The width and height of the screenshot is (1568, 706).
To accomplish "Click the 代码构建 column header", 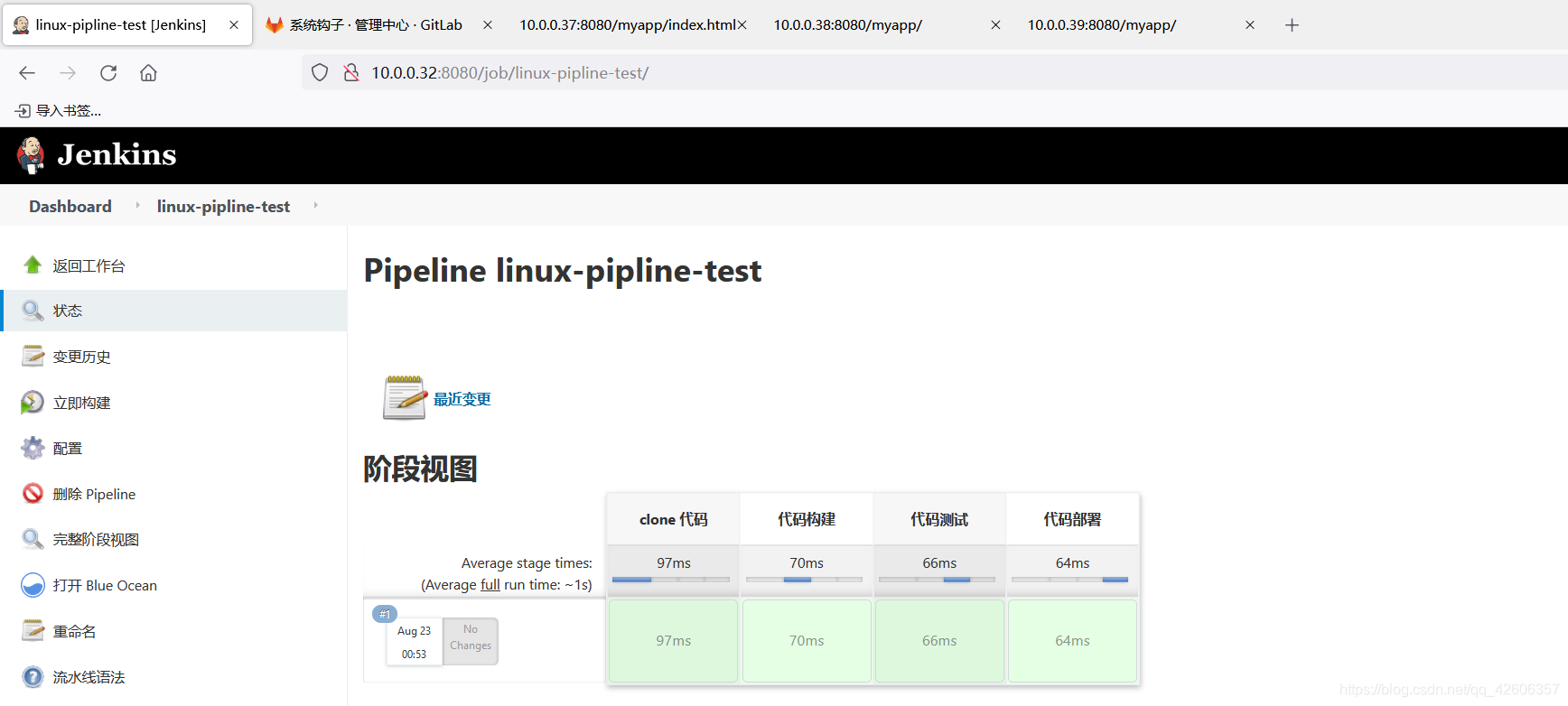I will click(807, 519).
